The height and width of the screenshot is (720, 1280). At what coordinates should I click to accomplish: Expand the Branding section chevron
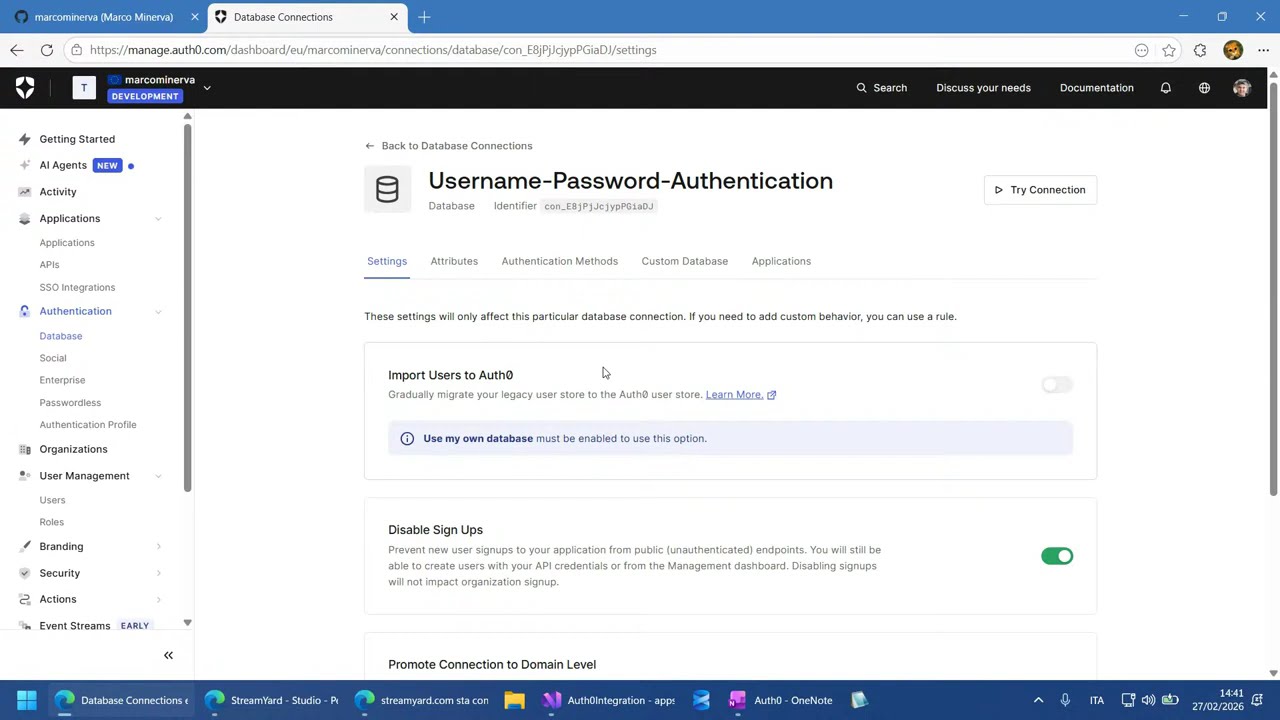pos(158,547)
